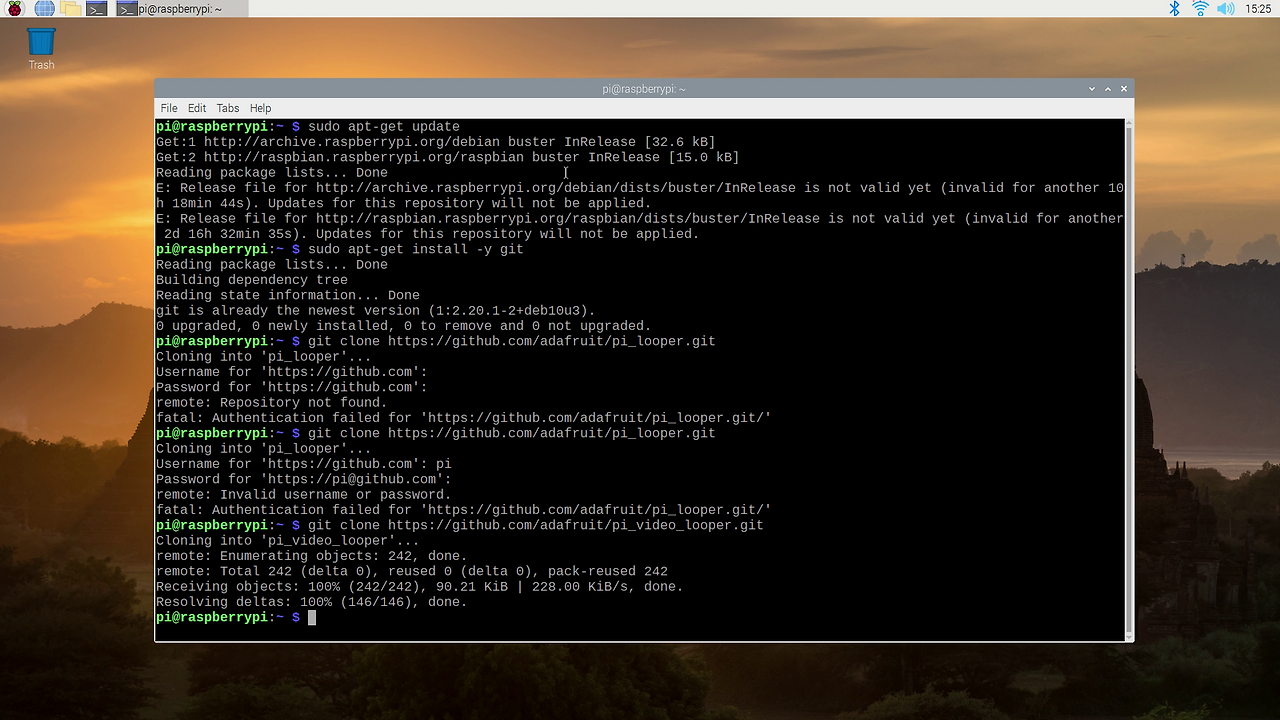Minimize the terminal window
The width and height of the screenshot is (1280, 720).
pyautogui.click(x=1092, y=89)
